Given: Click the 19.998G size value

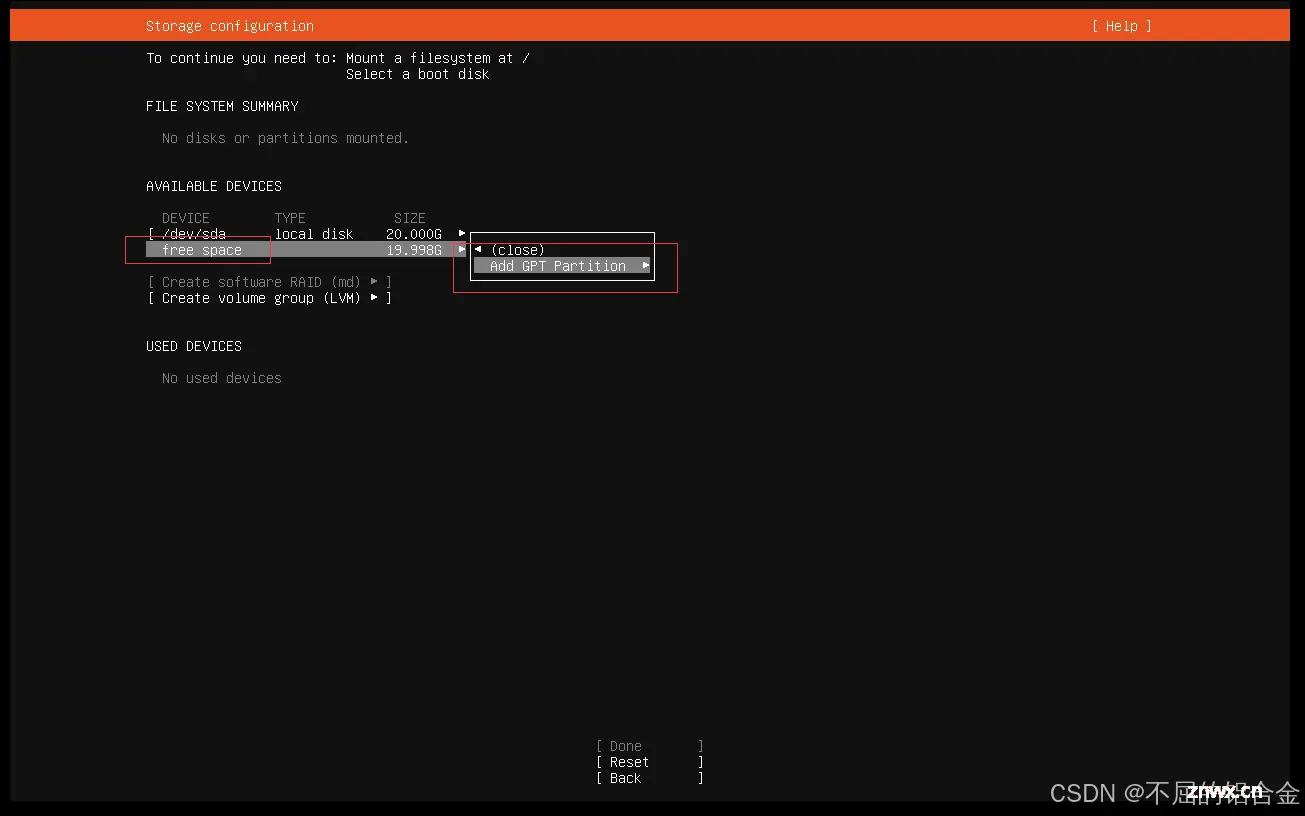Looking at the screenshot, I should coord(414,250).
